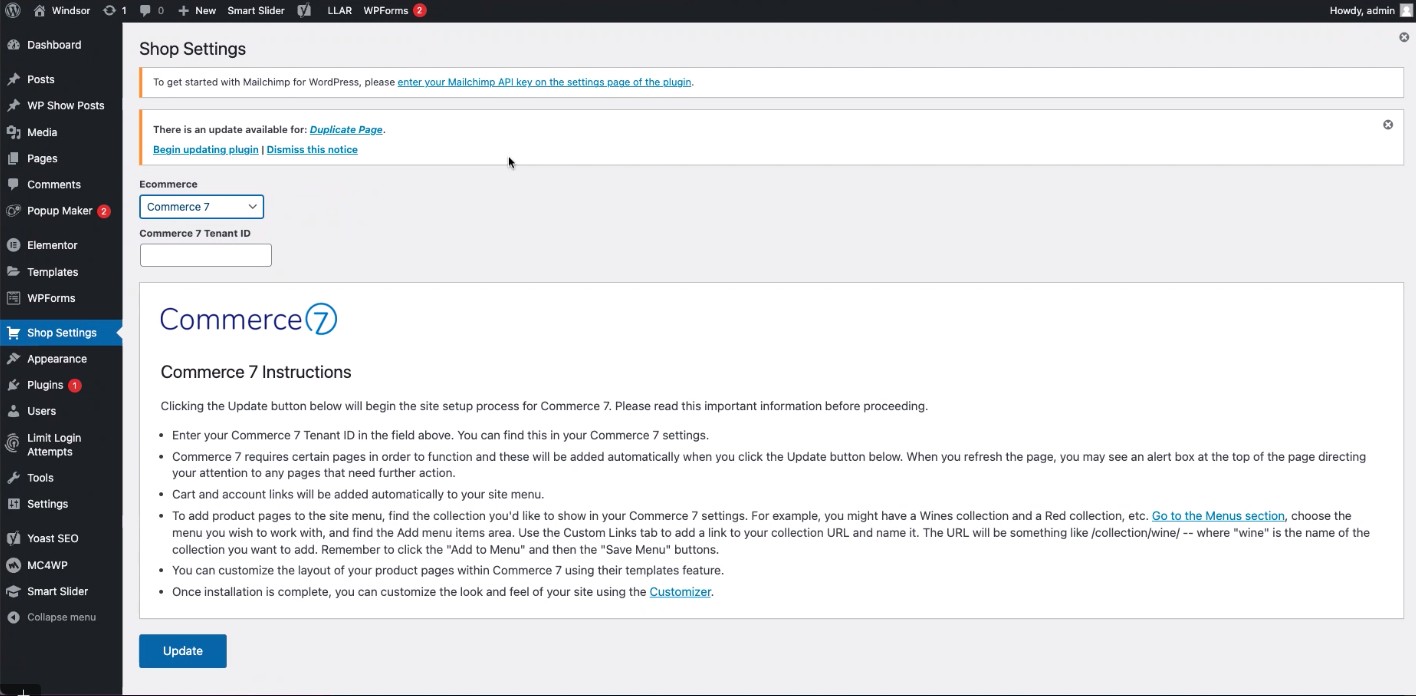This screenshot has width=1416, height=696.
Task: Open the comments bubble in admin bar
Action: click(146, 10)
